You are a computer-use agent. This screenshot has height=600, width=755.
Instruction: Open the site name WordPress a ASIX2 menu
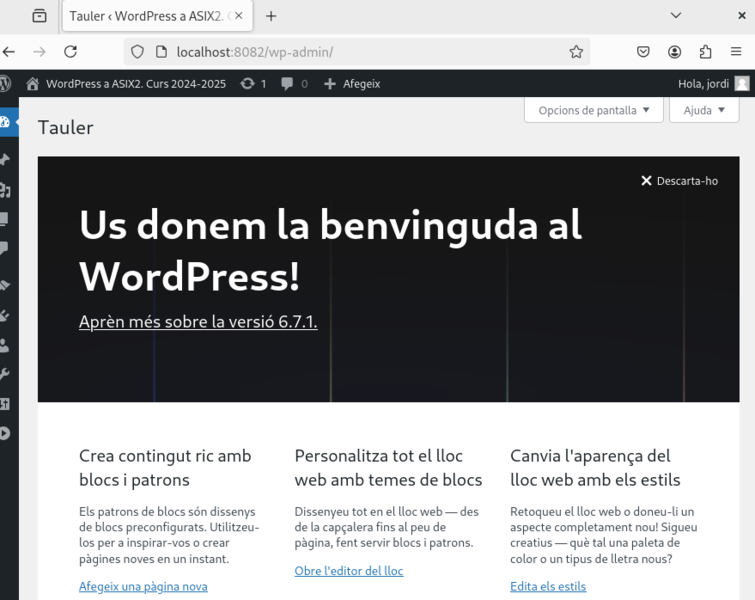pos(136,84)
